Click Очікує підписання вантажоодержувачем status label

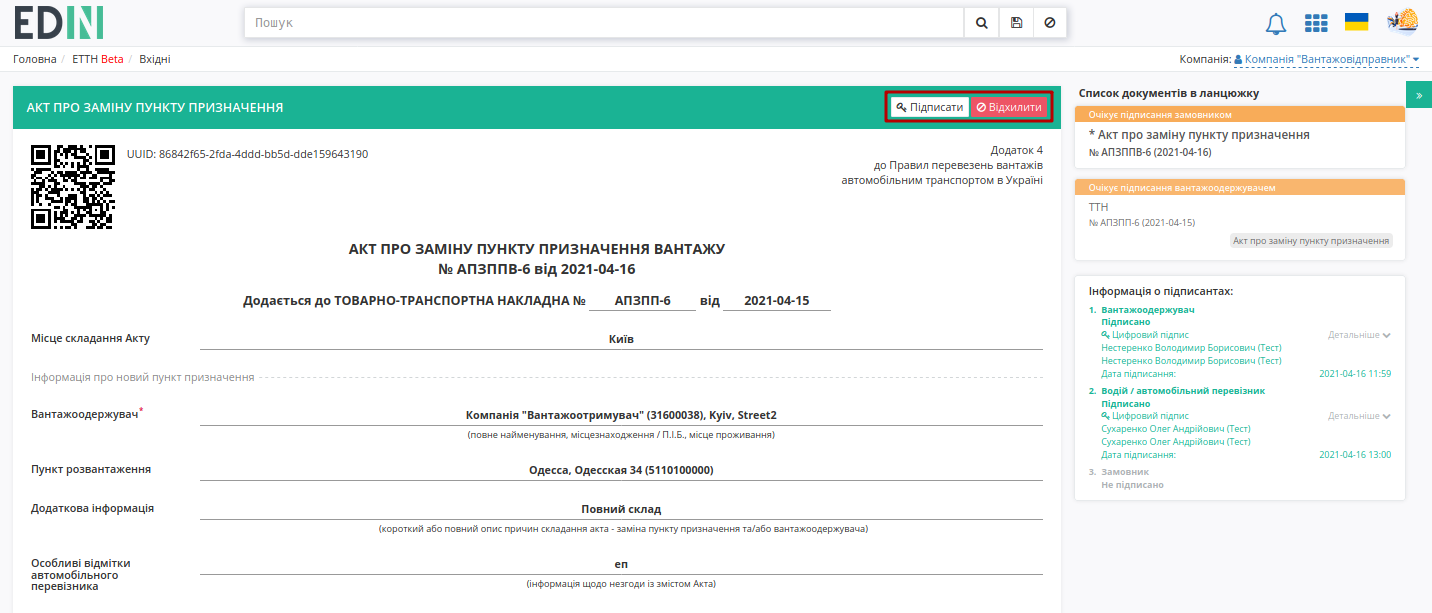point(1182,188)
